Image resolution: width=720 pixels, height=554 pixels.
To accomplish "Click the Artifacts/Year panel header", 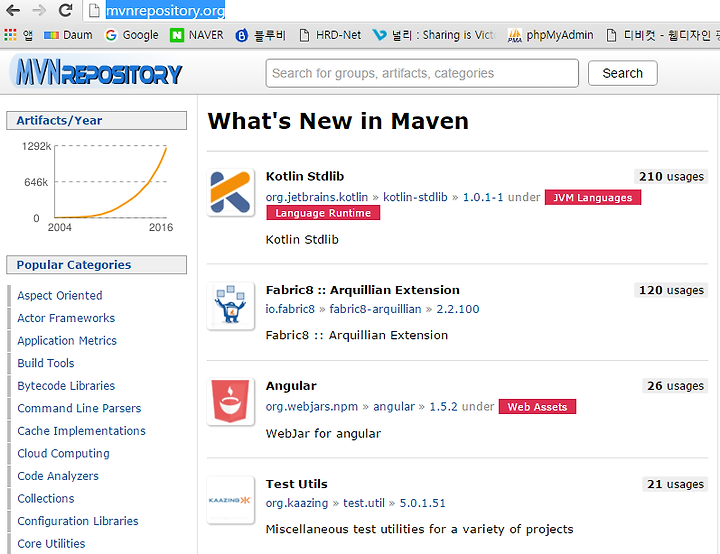I will pyautogui.click(x=96, y=120).
